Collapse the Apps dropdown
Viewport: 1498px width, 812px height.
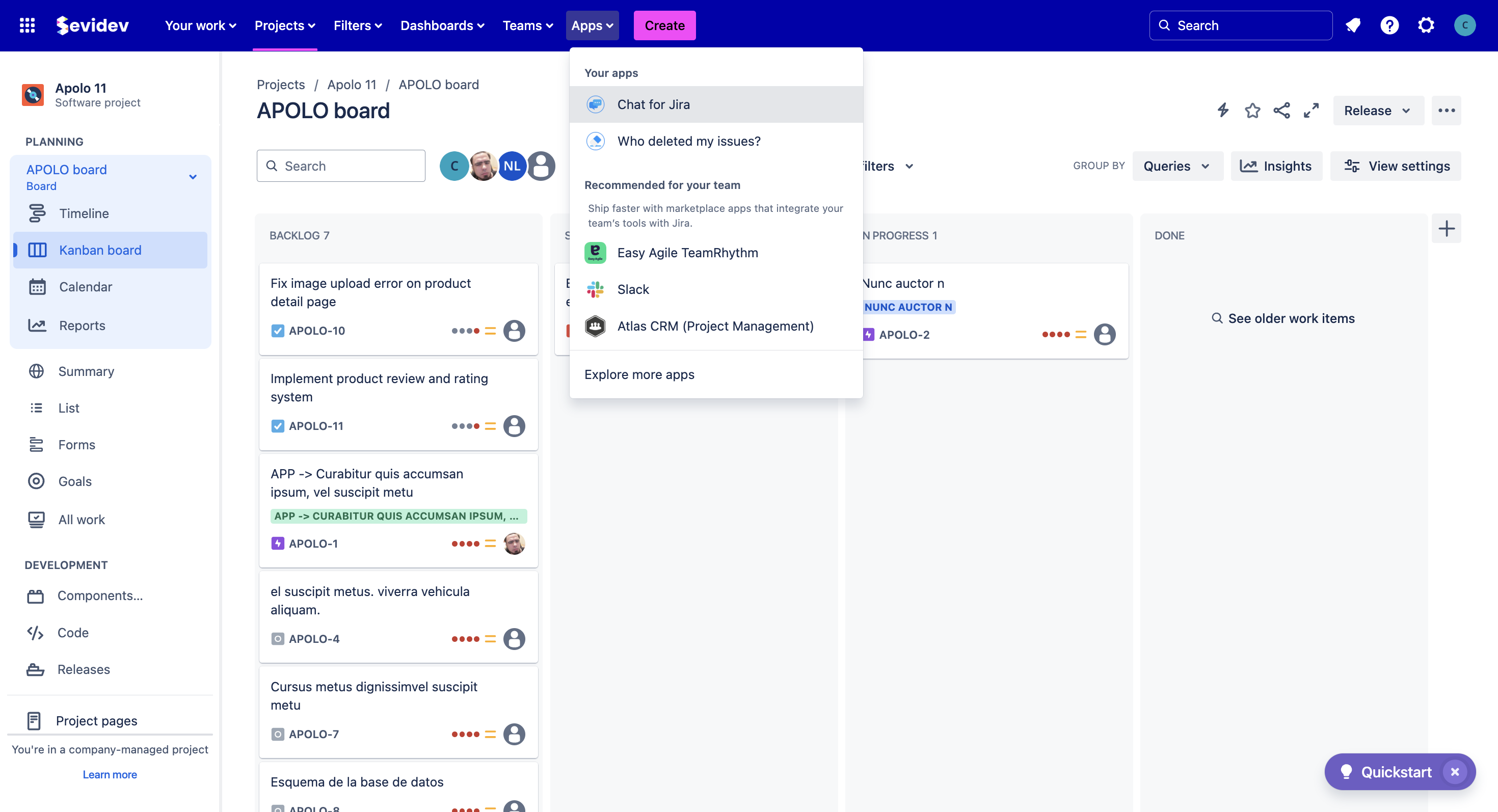click(x=592, y=25)
